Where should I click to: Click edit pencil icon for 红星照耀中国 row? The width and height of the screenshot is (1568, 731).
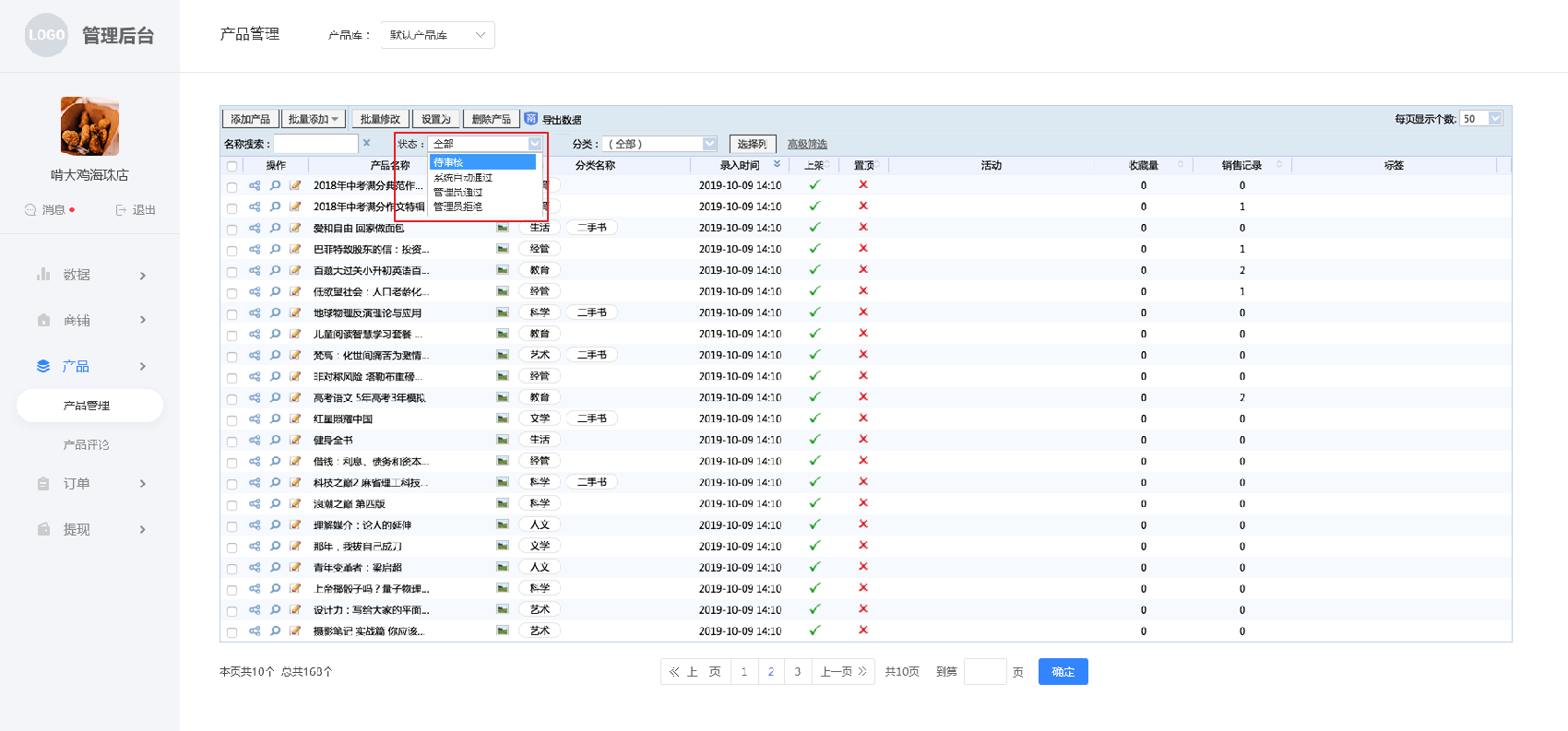[295, 419]
